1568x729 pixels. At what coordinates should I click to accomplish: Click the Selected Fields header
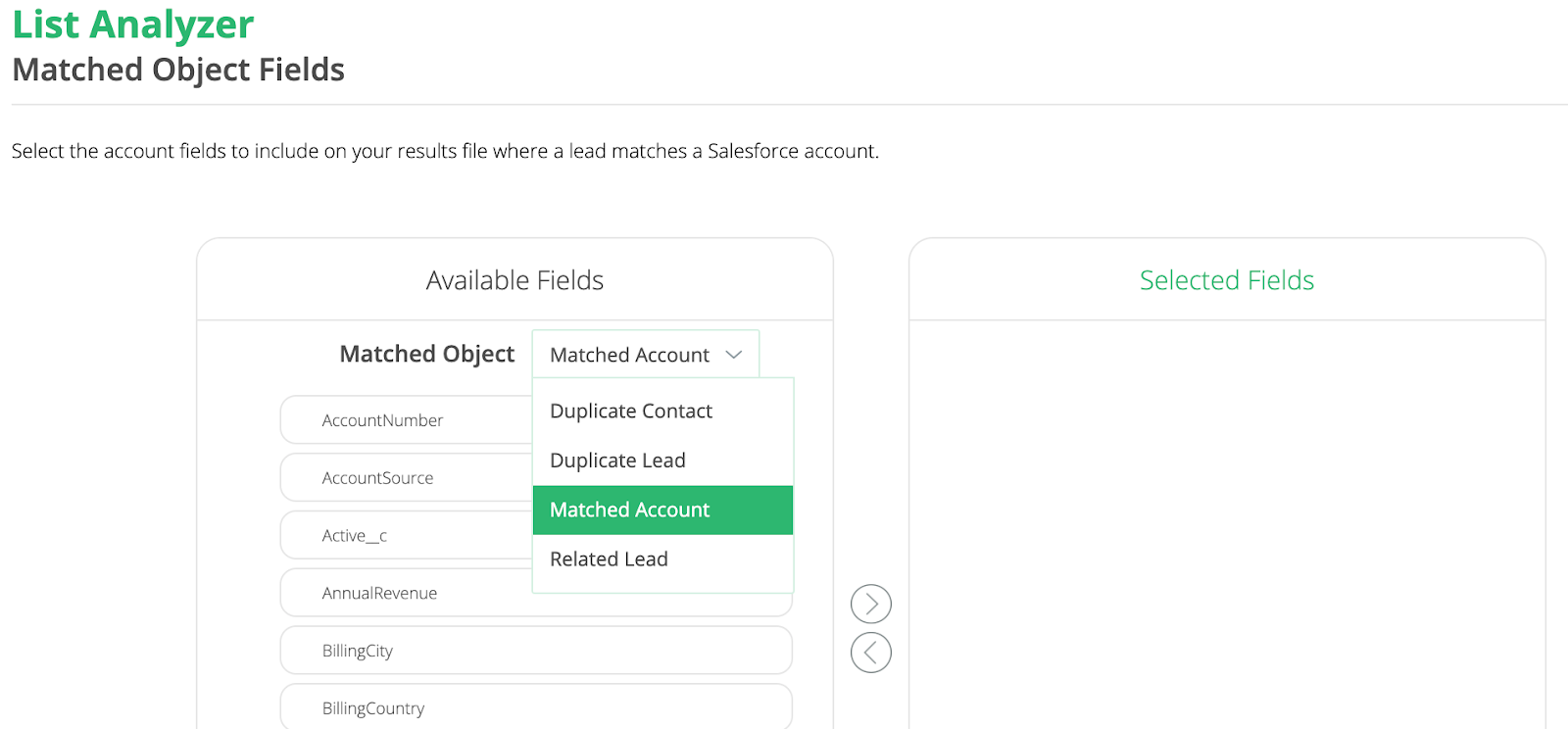coord(1227,280)
